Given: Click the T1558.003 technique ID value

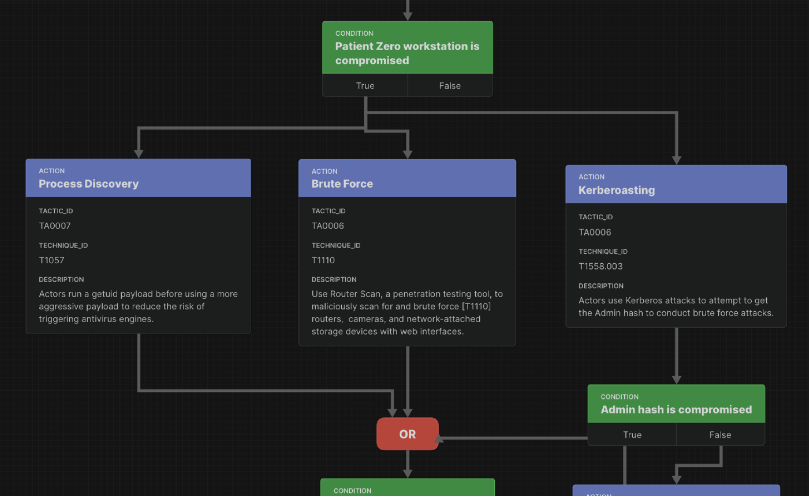Looking at the screenshot, I should coord(600,266).
